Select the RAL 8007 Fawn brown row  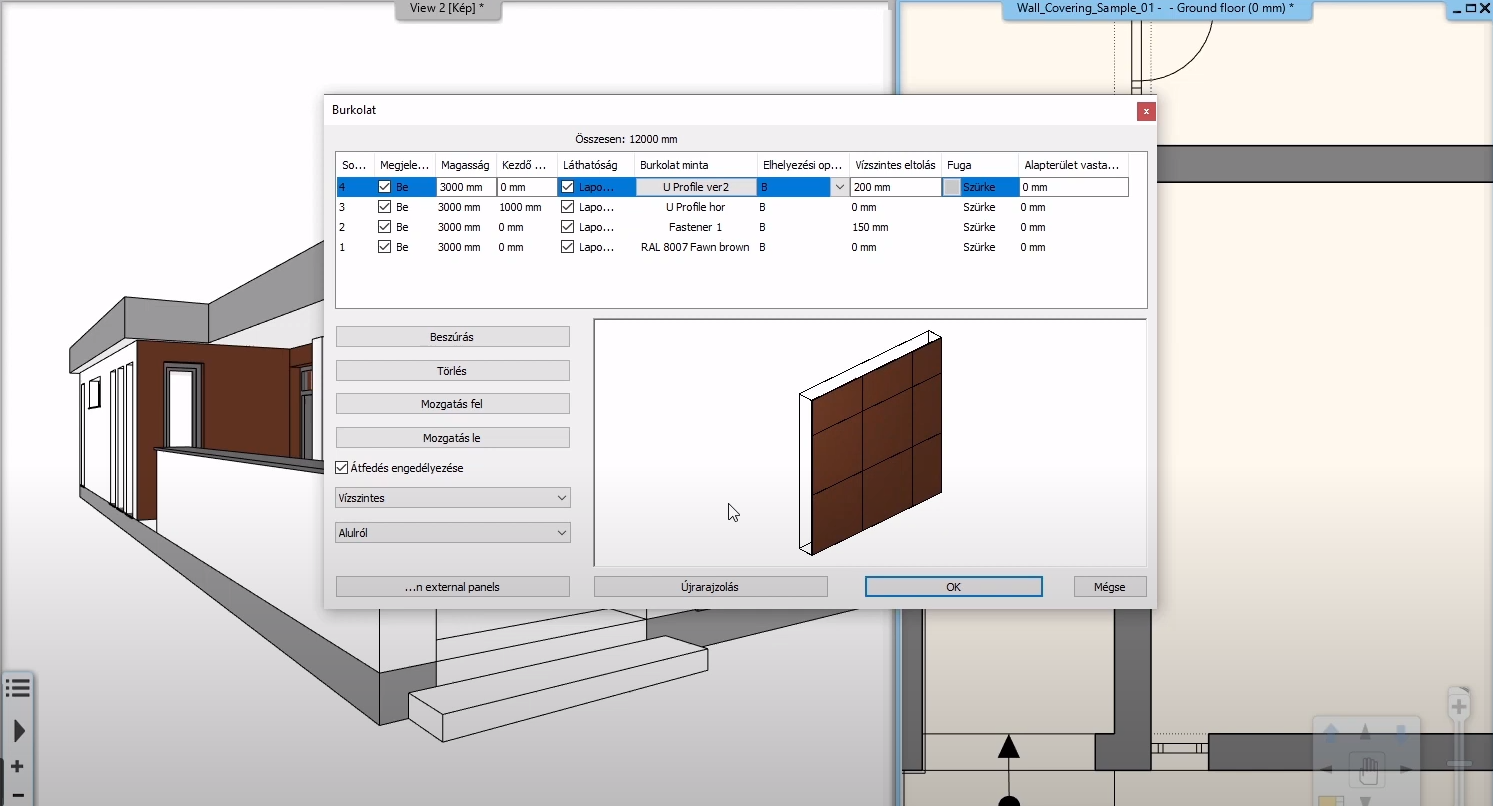click(733, 247)
